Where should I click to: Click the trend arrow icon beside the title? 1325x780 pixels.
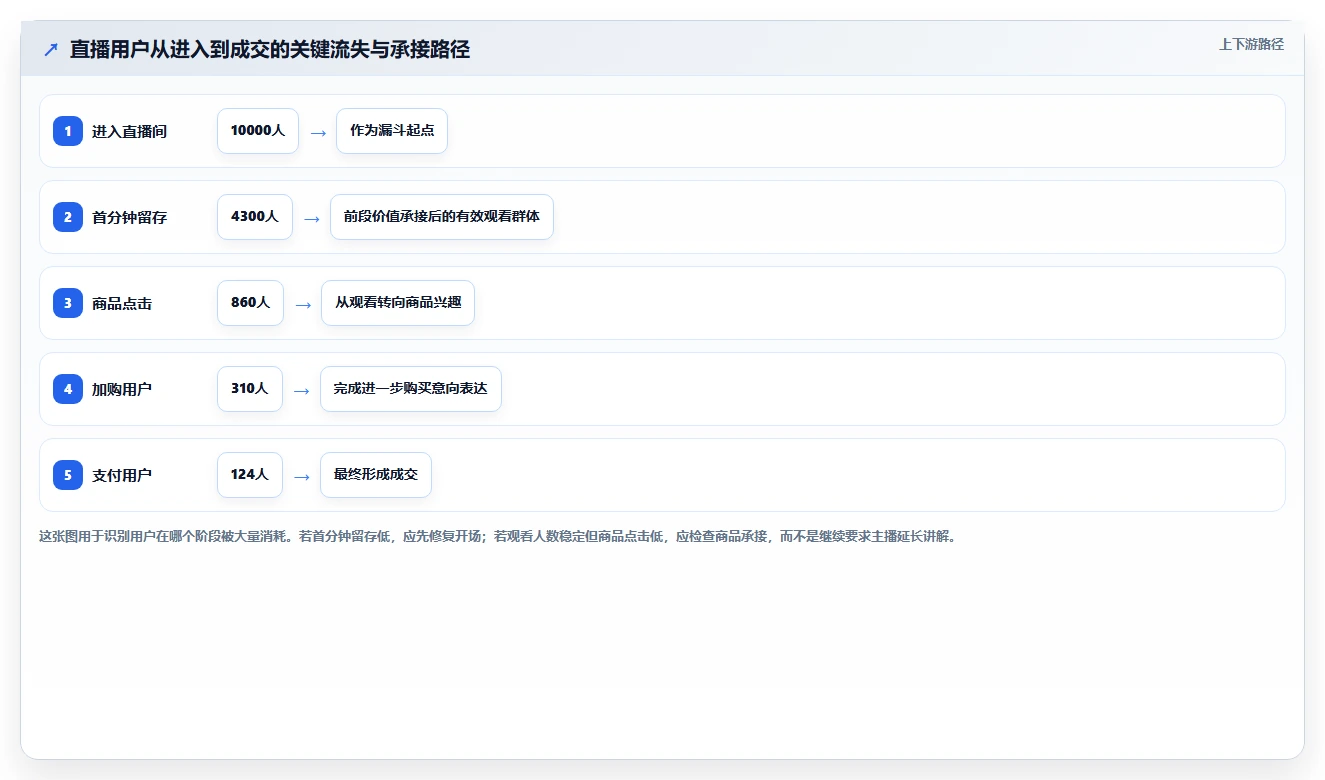(51, 50)
